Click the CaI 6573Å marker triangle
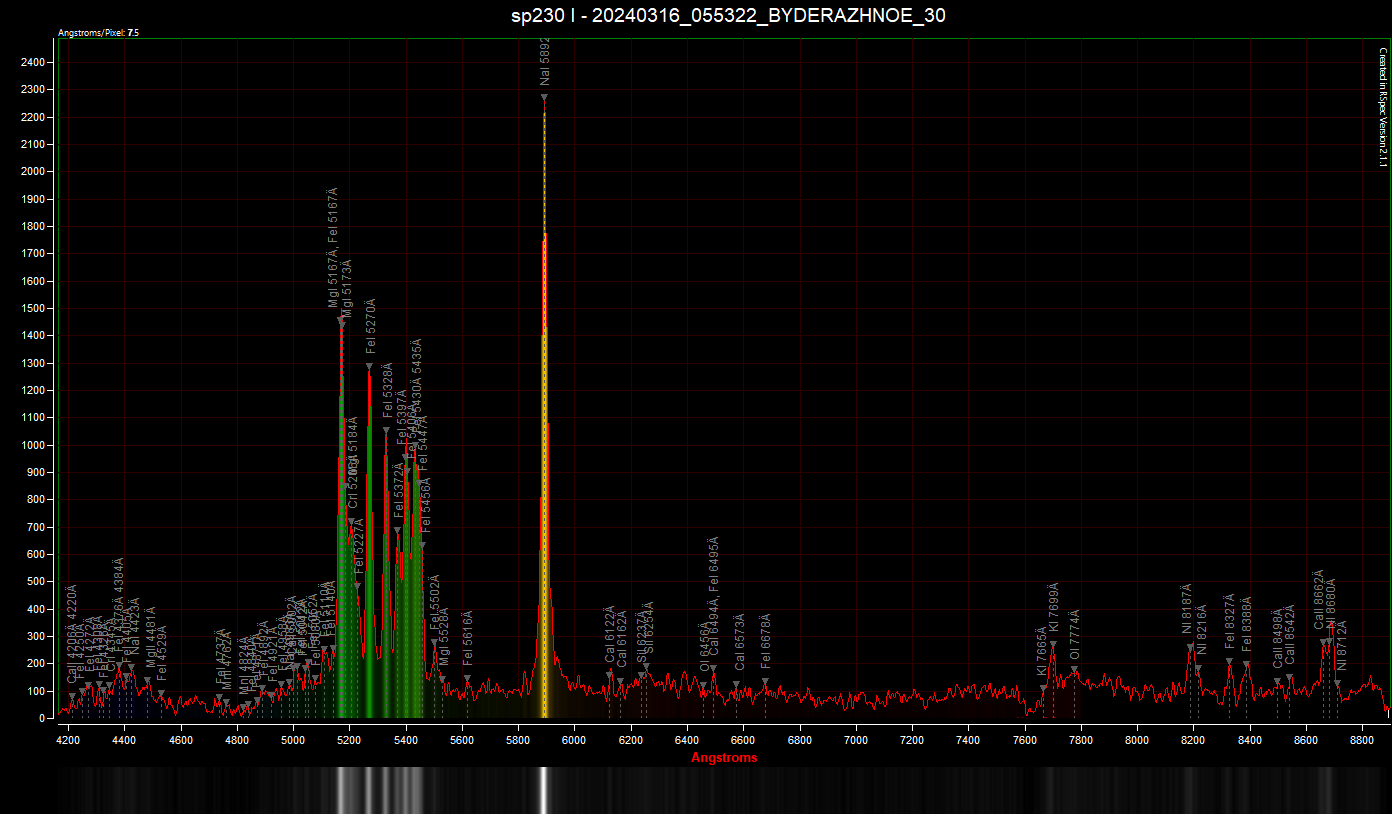1392x814 pixels. click(x=736, y=685)
